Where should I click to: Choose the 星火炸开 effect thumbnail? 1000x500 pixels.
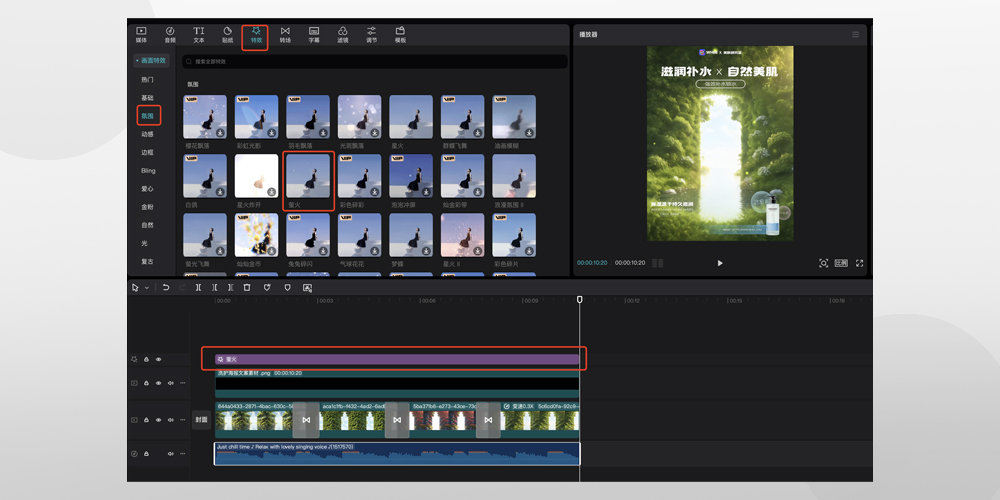[256, 176]
